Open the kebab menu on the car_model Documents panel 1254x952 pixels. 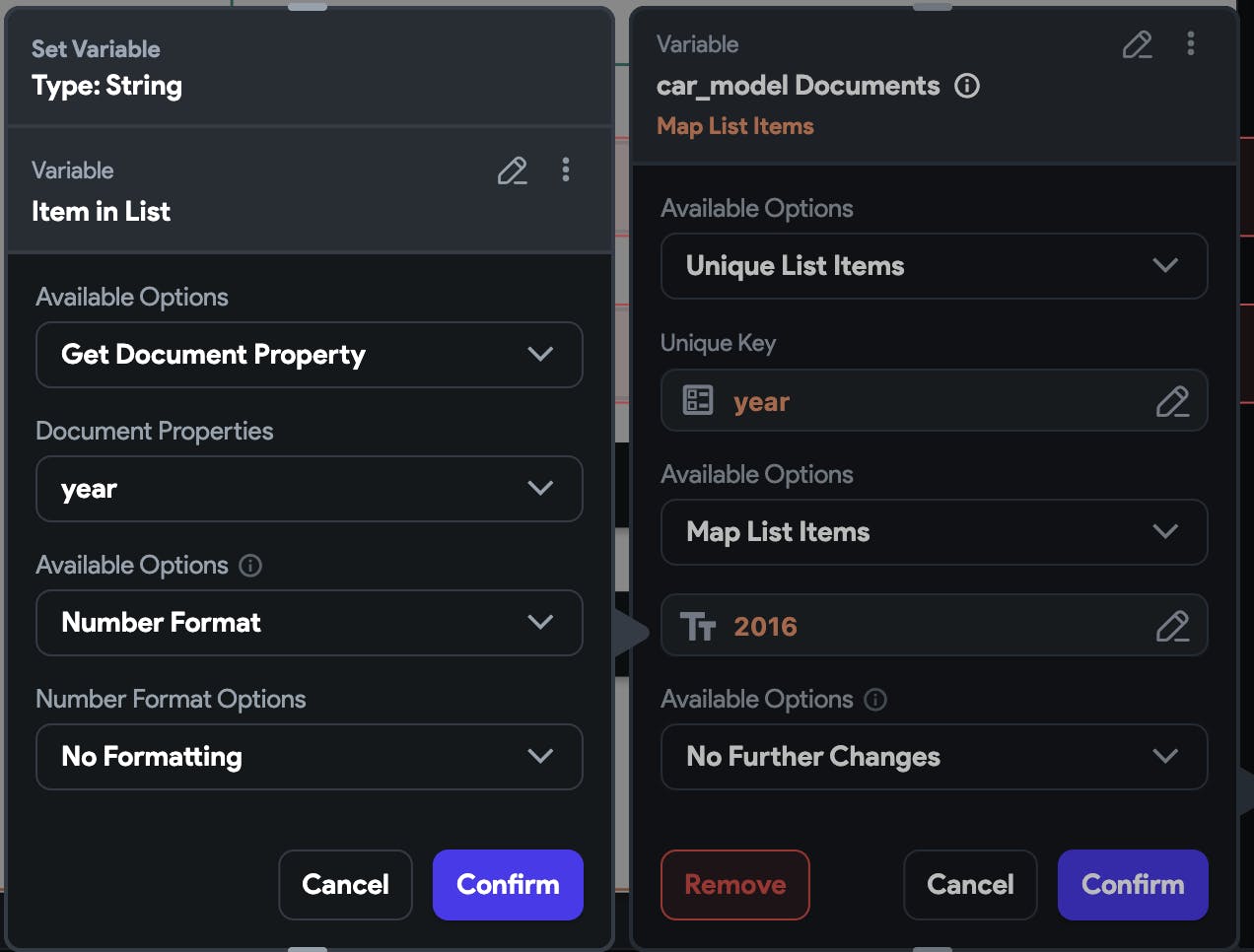1190,43
